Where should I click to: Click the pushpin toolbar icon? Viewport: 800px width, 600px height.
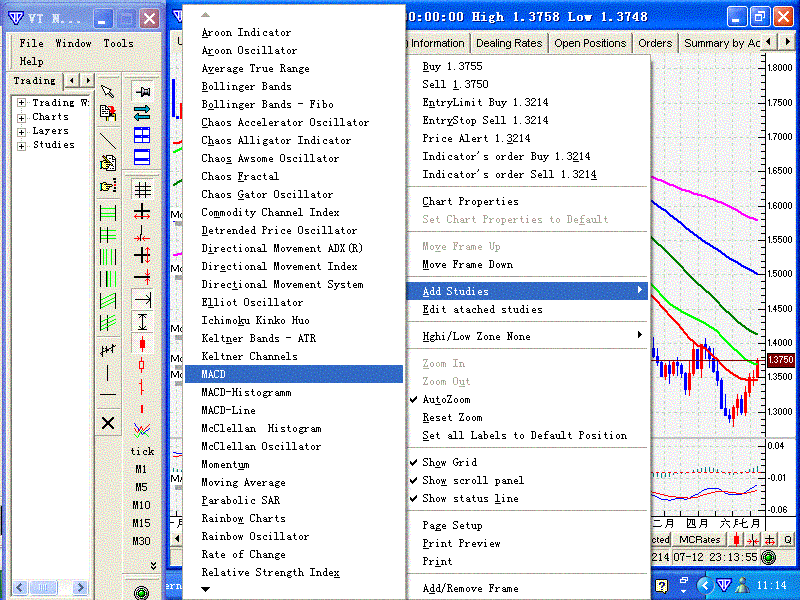coord(142,92)
